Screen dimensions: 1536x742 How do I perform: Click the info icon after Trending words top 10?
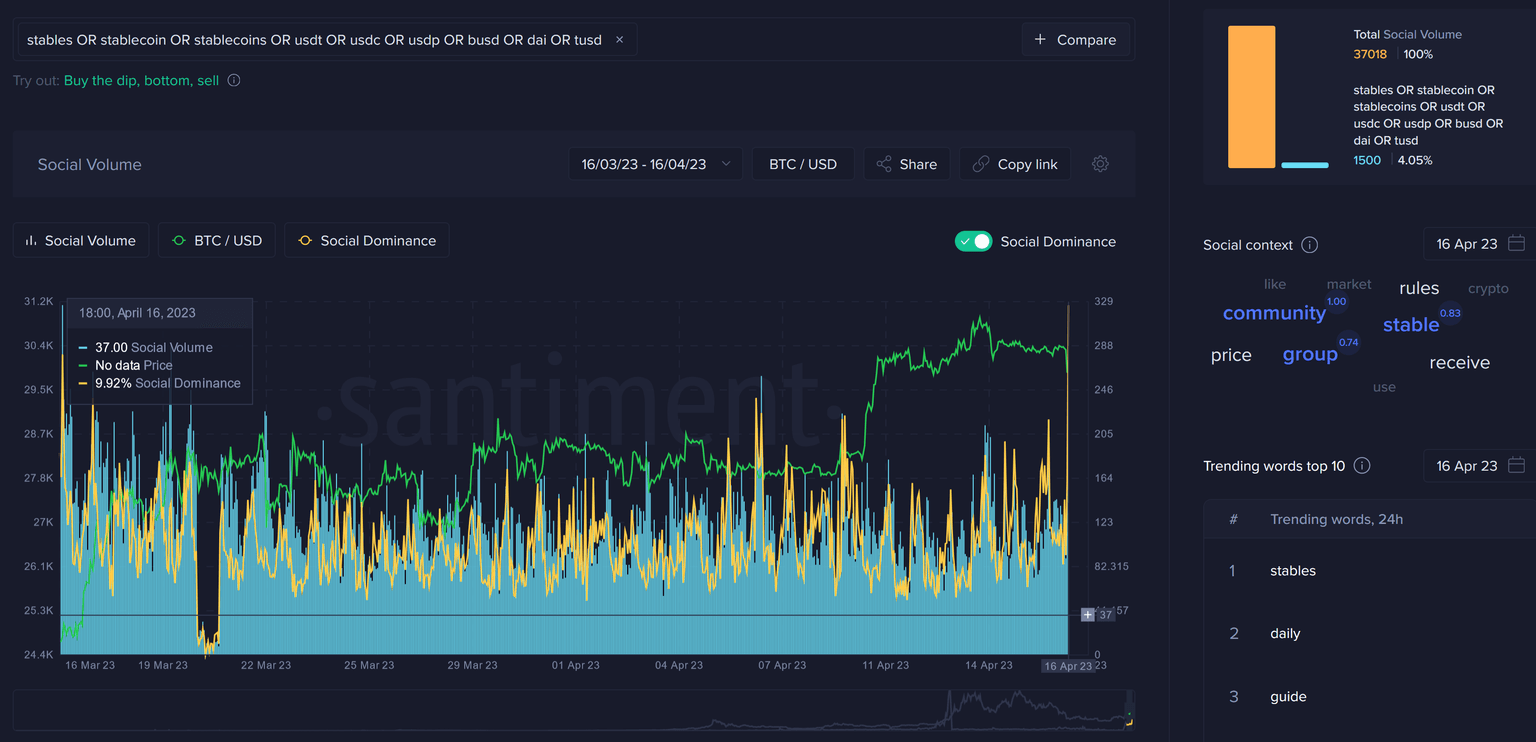1362,465
